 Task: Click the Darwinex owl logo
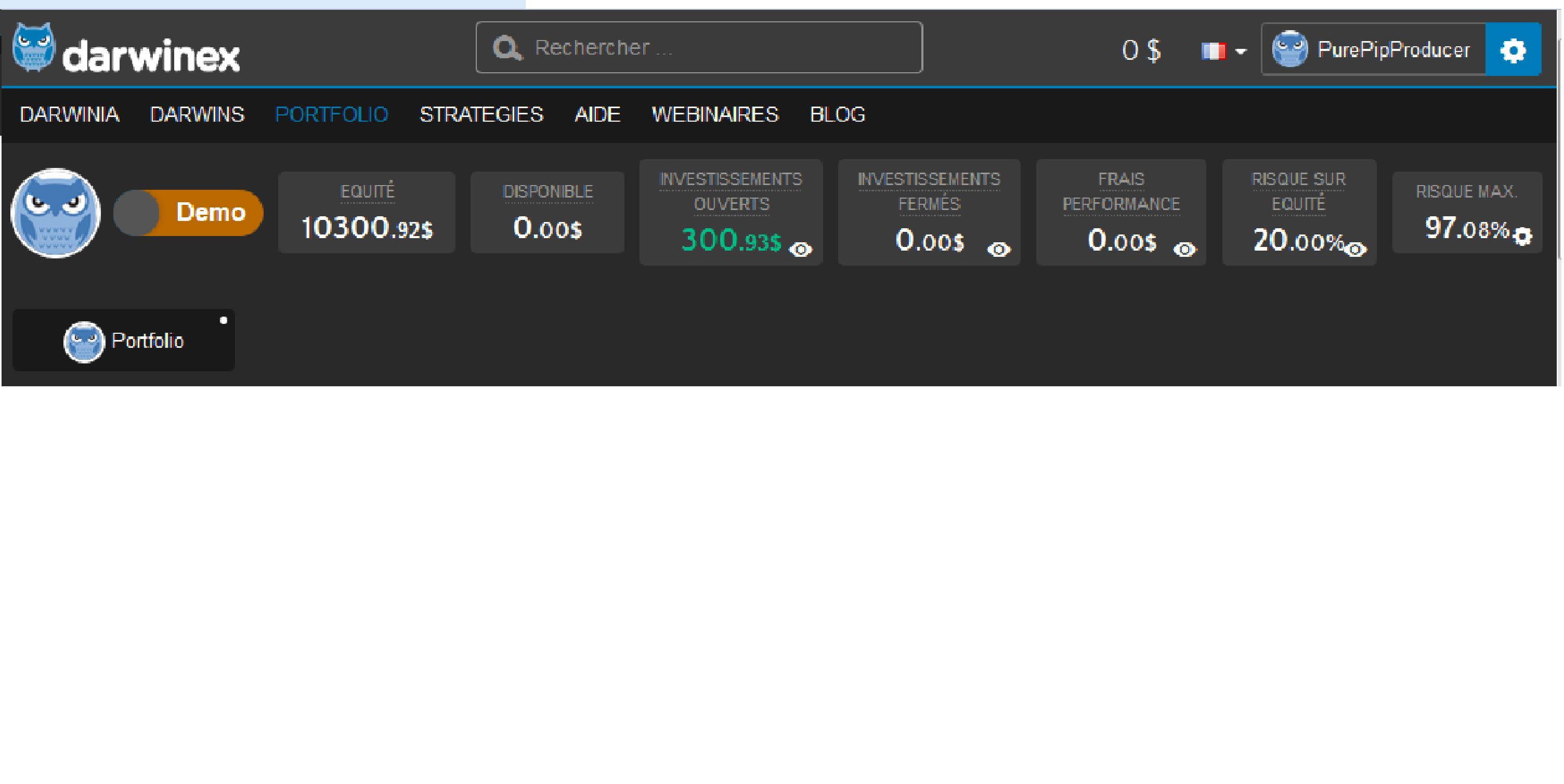34,47
